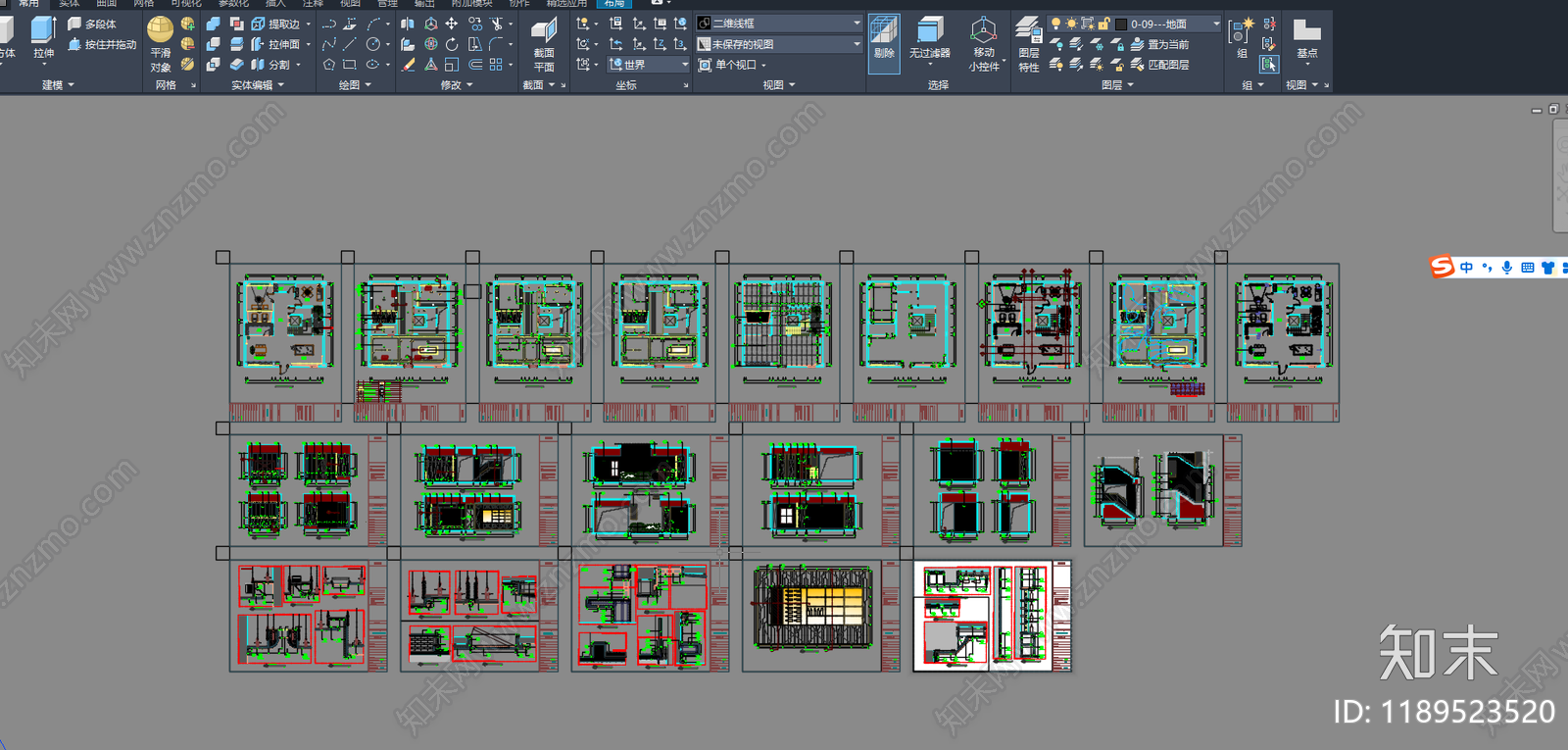Choose the 按住并拖动 presspull tool
The image size is (1568, 750).
click(102, 44)
